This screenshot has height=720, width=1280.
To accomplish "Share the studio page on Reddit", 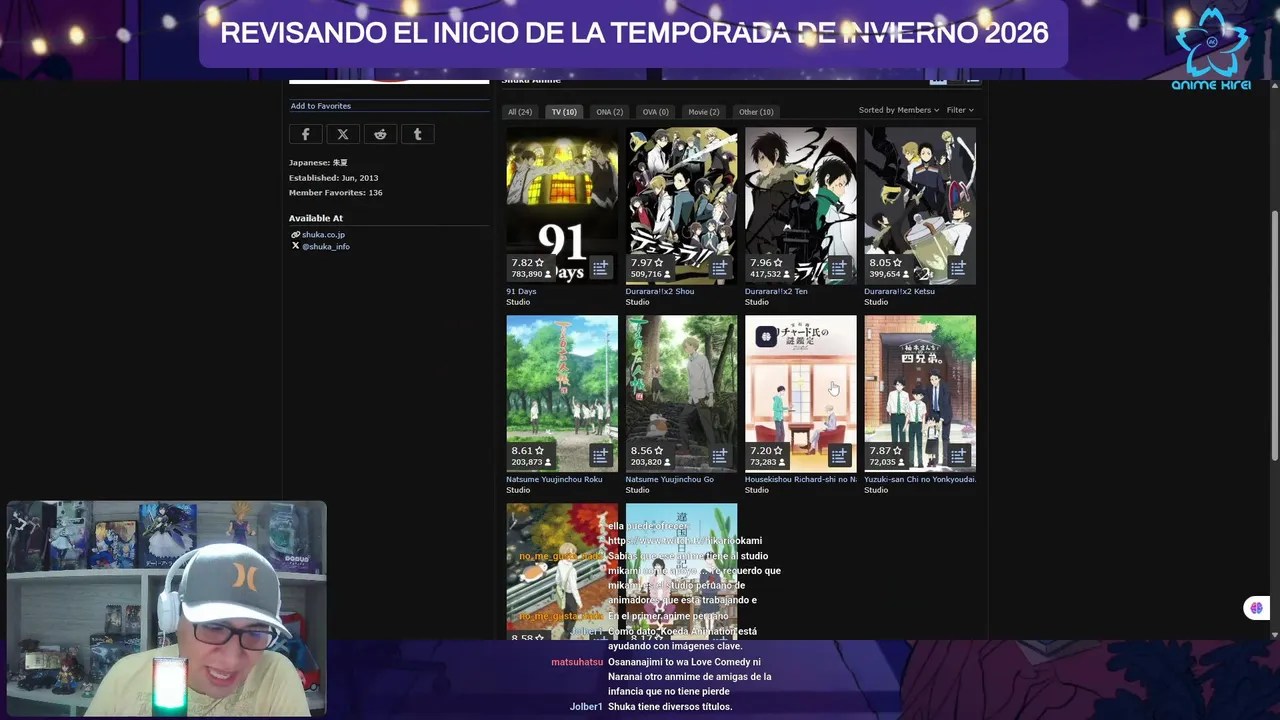I will pos(380,134).
